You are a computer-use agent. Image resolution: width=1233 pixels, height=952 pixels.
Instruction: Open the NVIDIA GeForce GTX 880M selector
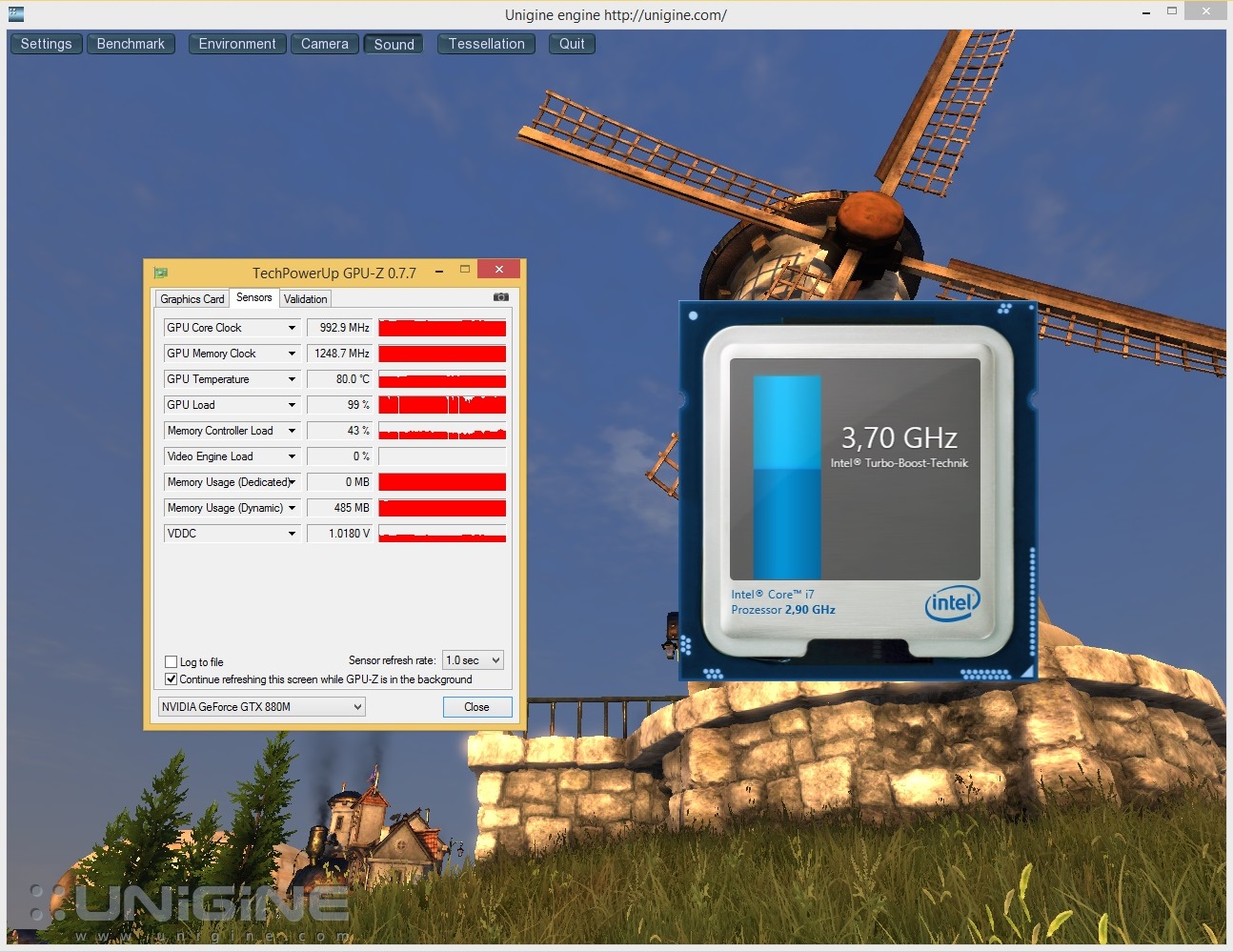tap(261, 707)
